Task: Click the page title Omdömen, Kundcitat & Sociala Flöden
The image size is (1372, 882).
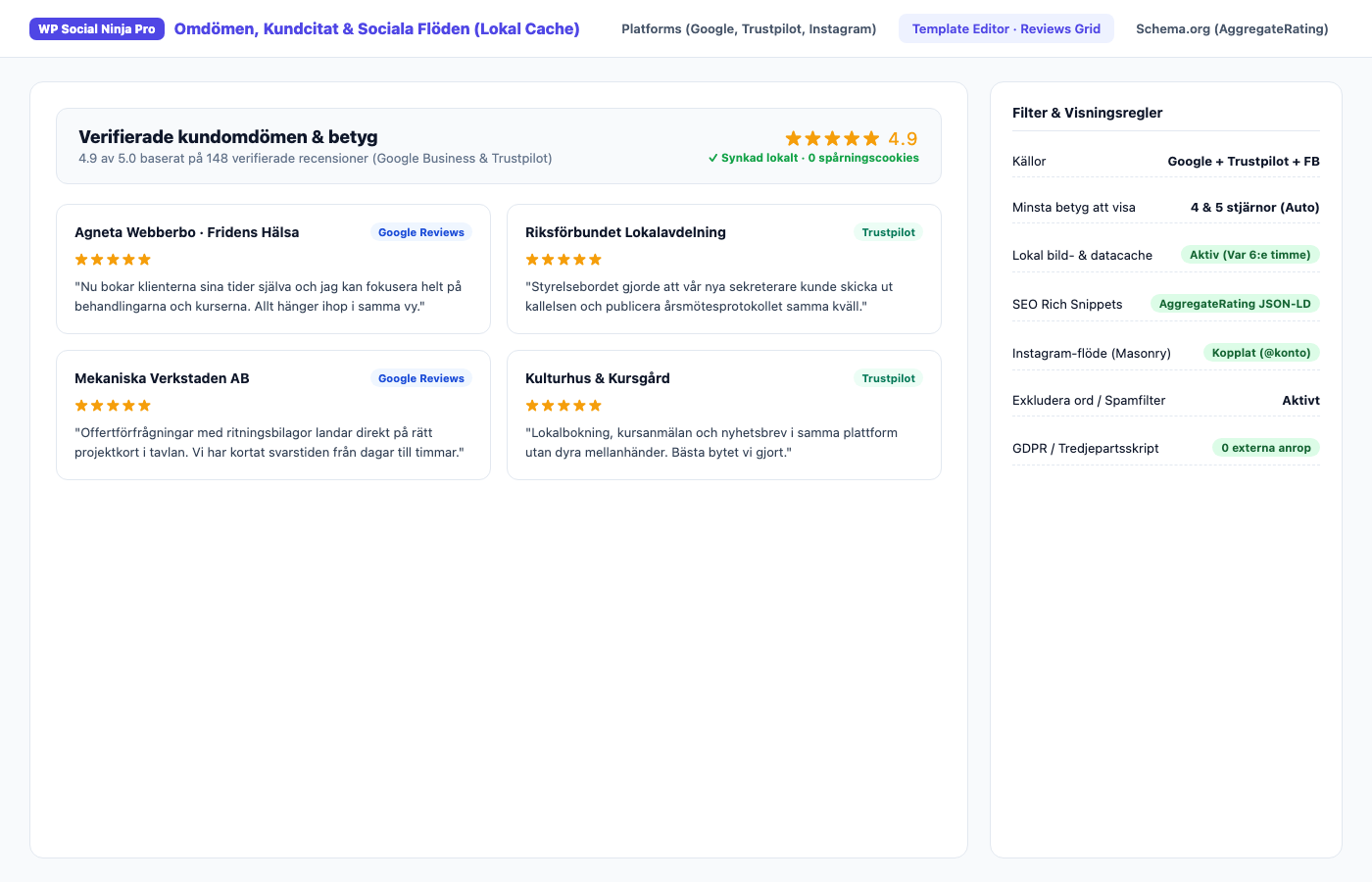Action: [x=376, y=29]
